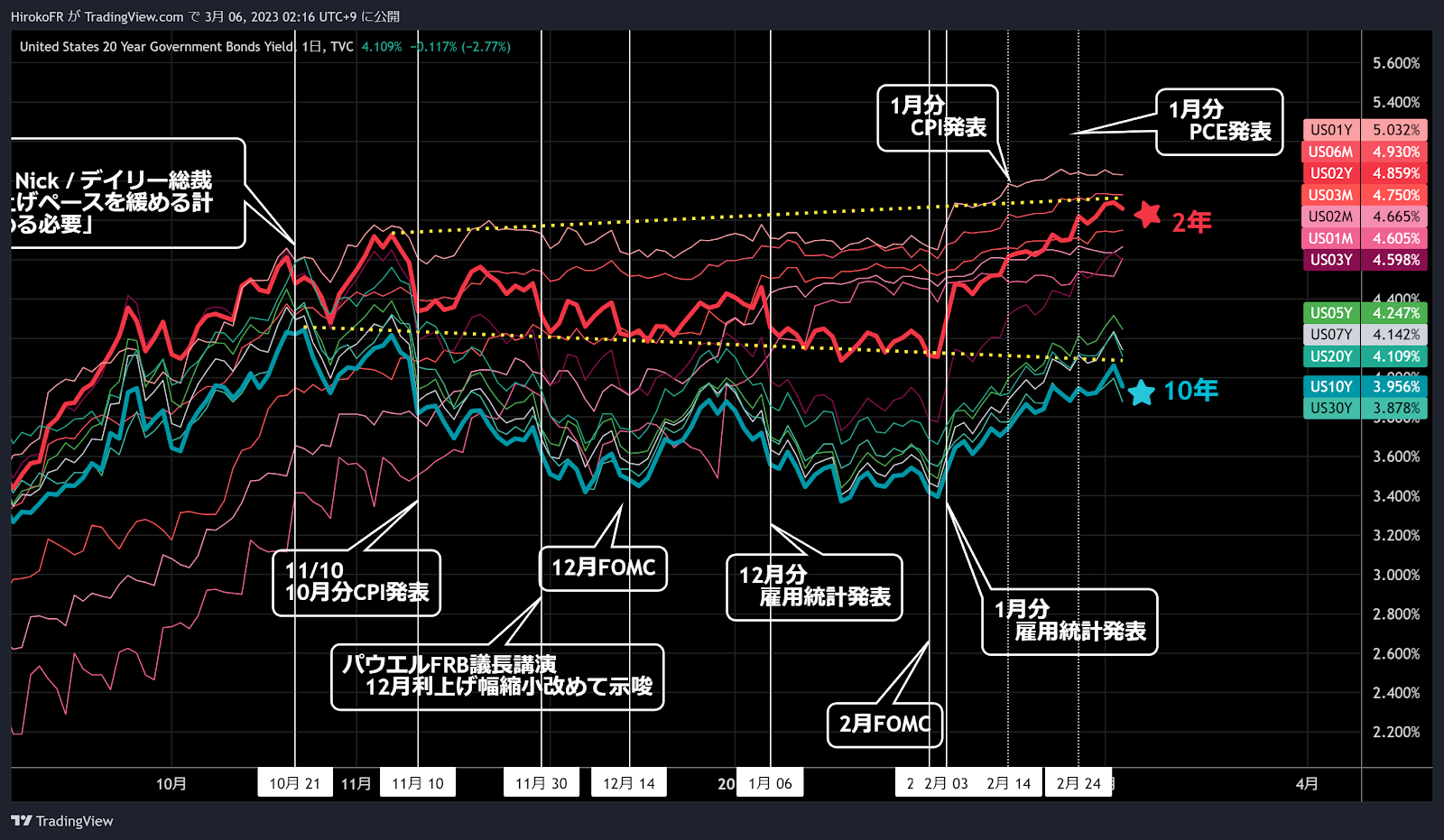Select the US06M yield label
This screenshot has height=840, width=1444.
[x=1365, y=152]
